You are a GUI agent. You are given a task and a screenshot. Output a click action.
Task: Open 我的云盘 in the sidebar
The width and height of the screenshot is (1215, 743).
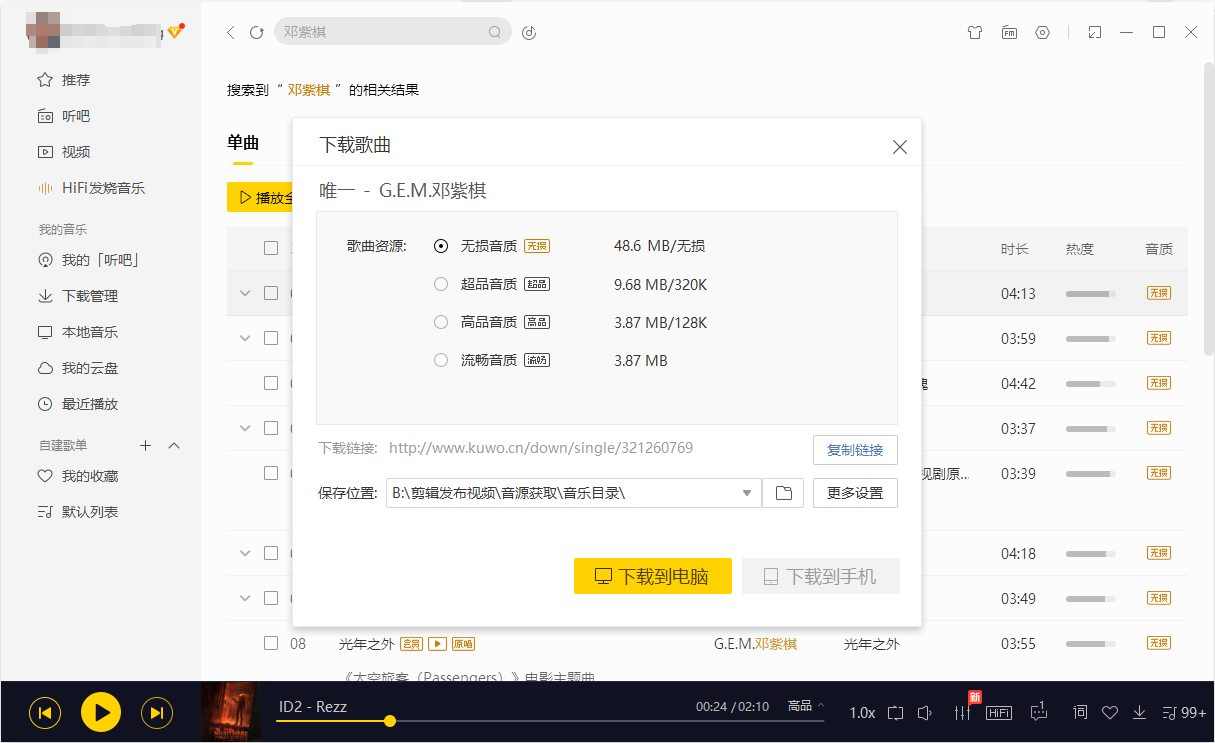click(x=77, y=368)
